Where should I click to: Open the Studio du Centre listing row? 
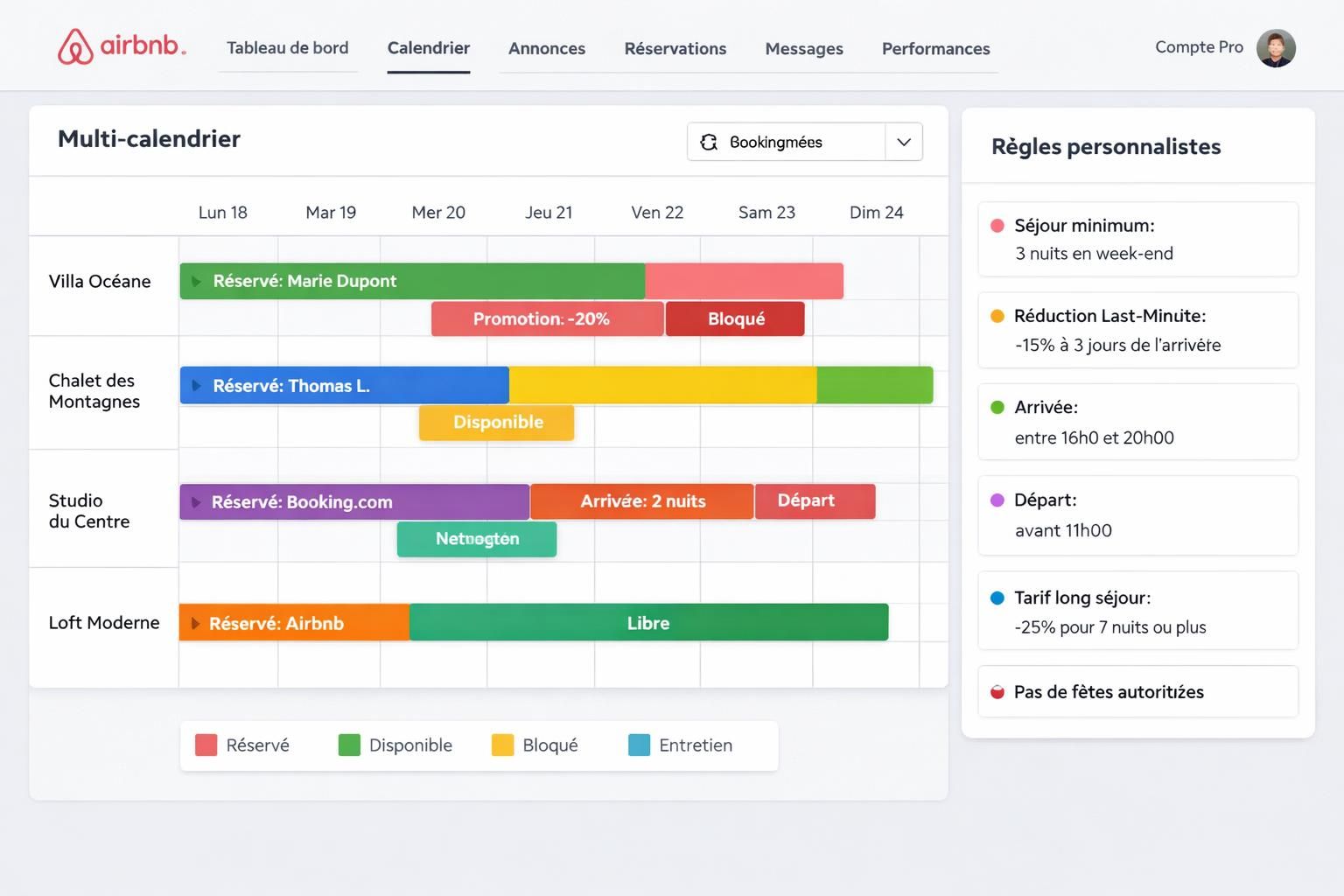pos(89,511)
